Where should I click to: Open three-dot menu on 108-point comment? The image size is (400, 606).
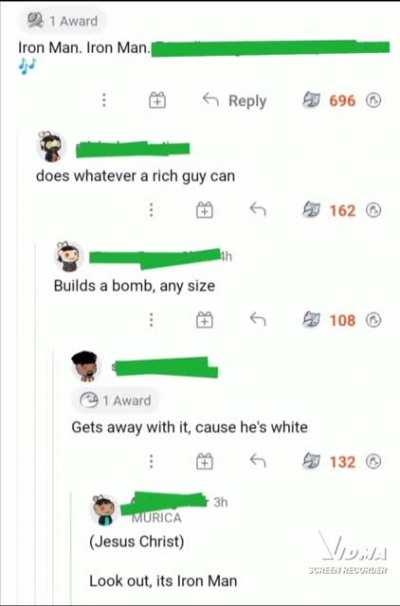point(151,320)
